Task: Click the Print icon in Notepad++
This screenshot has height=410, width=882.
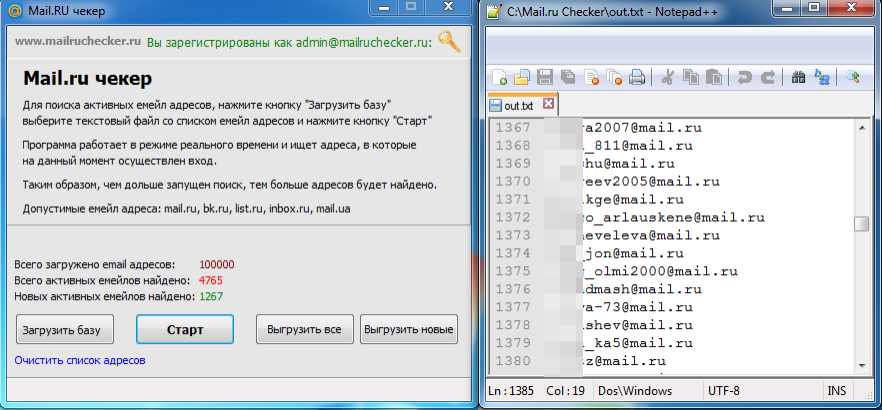Action: pyautogui.click(x=636, y=77)
